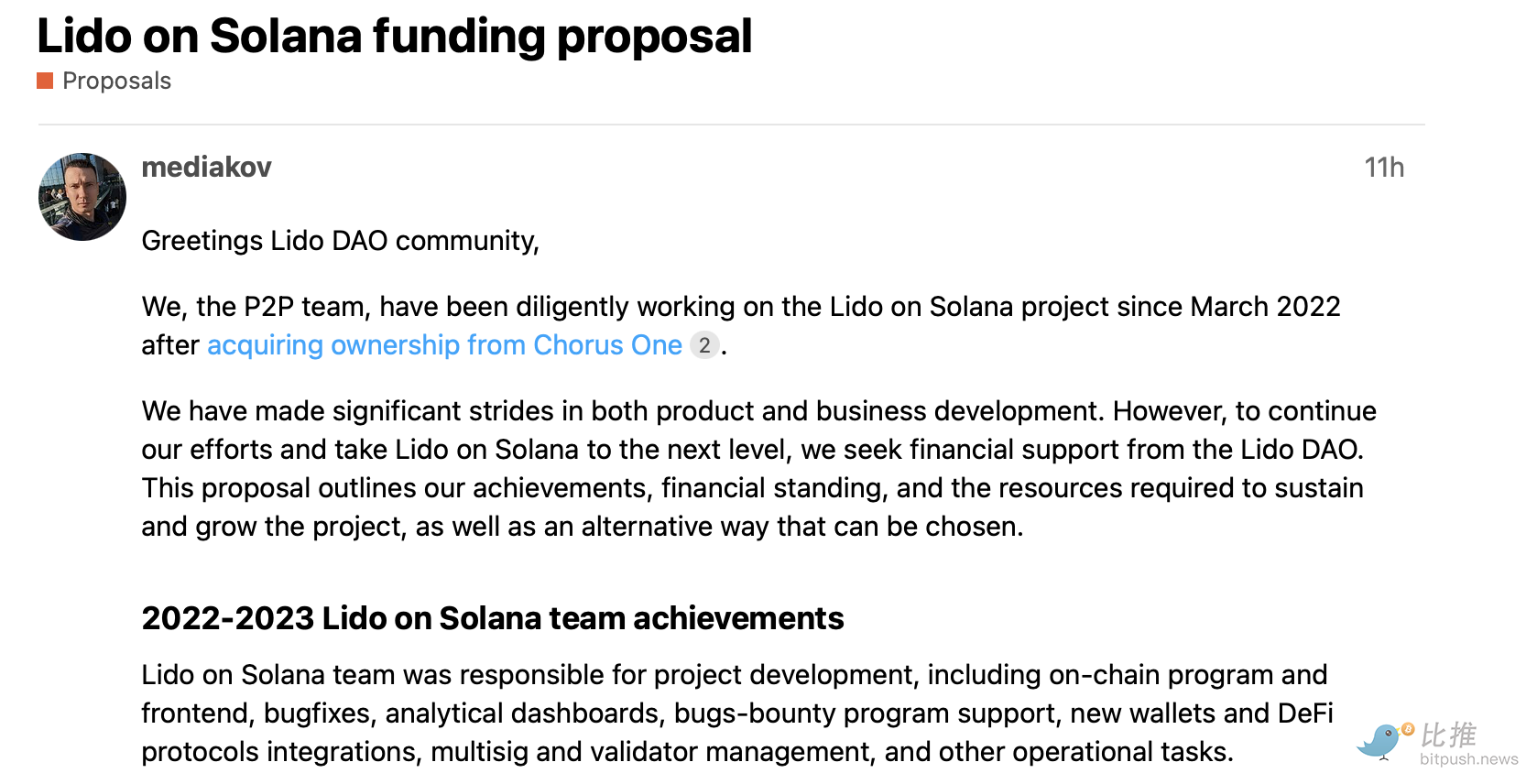This screenshot has width=1537, height=784.
Task: Click the We have made significant strides line
Action: 759,411
